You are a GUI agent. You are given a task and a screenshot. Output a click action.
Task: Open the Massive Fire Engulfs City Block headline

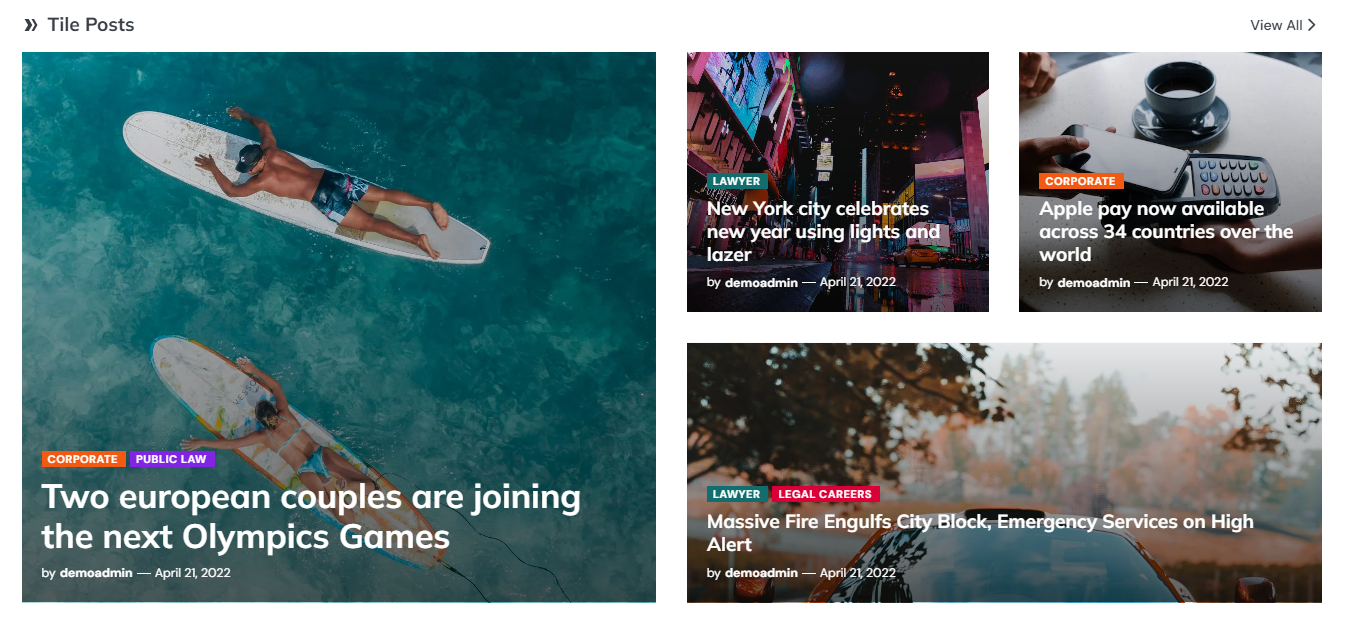pyautogui.click(x=980, y=533)
